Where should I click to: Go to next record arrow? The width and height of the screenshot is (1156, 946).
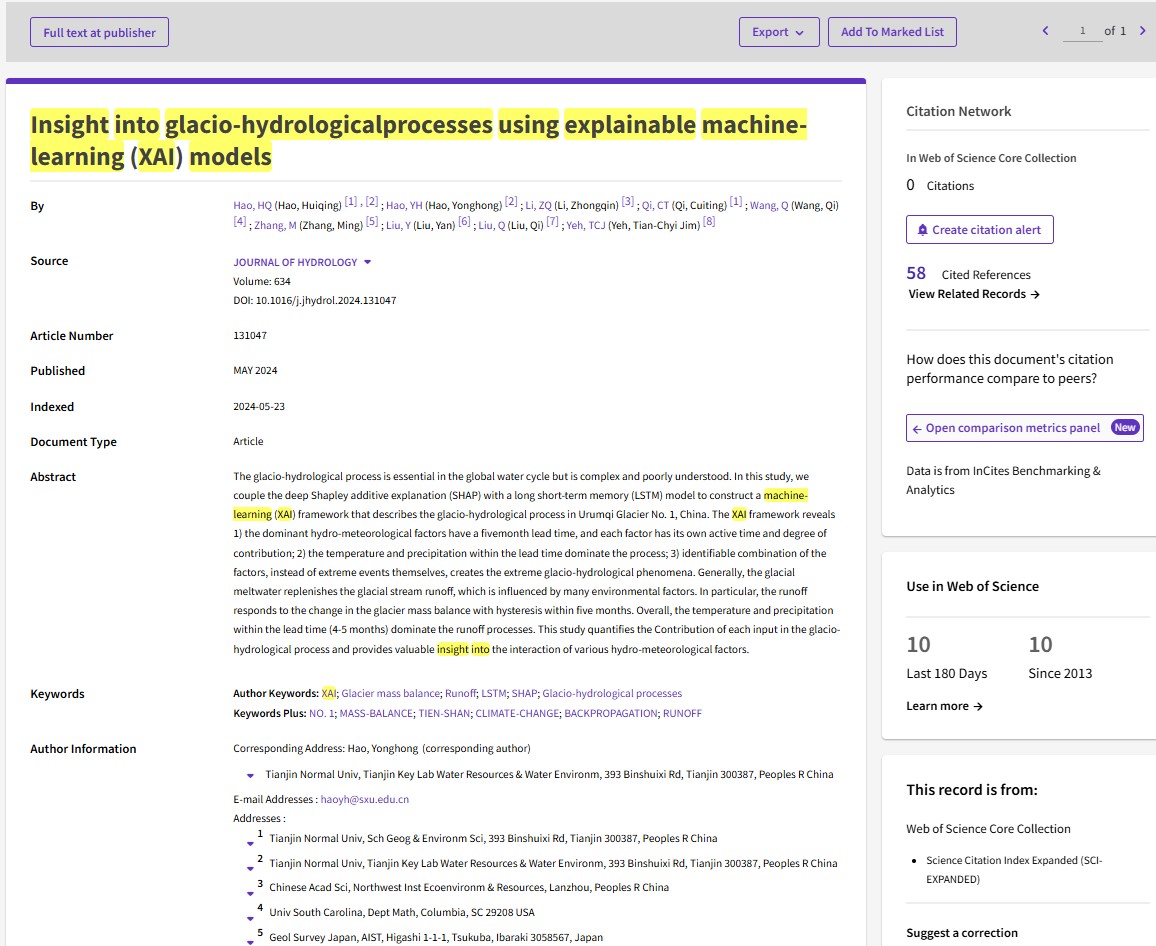[x=1143, y=31]
